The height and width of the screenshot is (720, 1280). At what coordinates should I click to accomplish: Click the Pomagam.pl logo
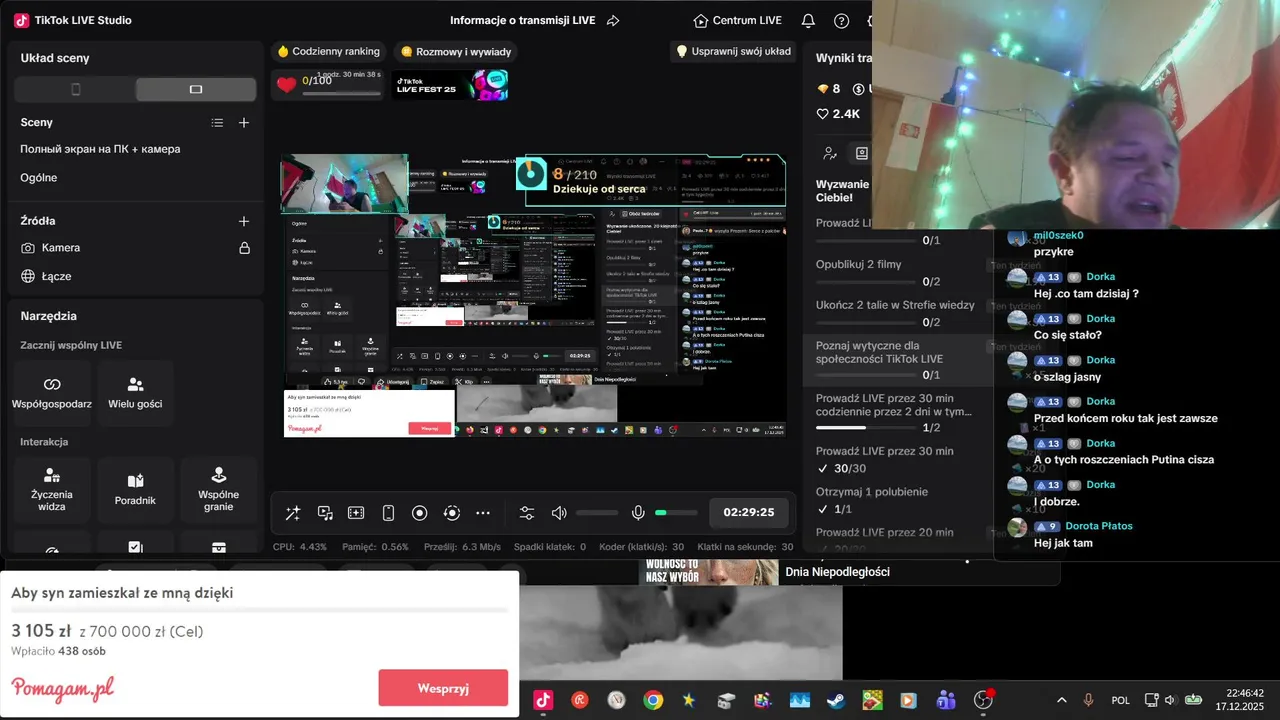tap(62, 688)
